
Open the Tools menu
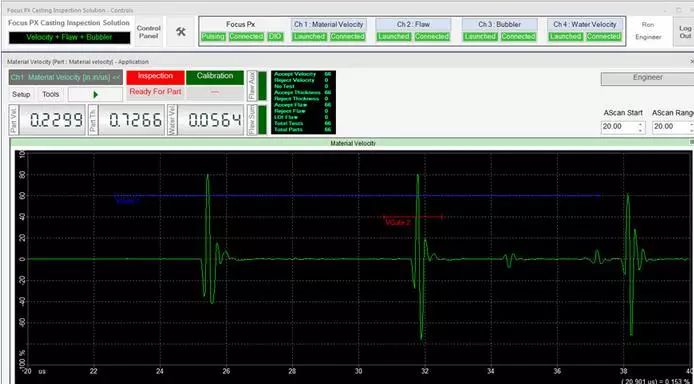pyautogui.click(x=50, y=95)
